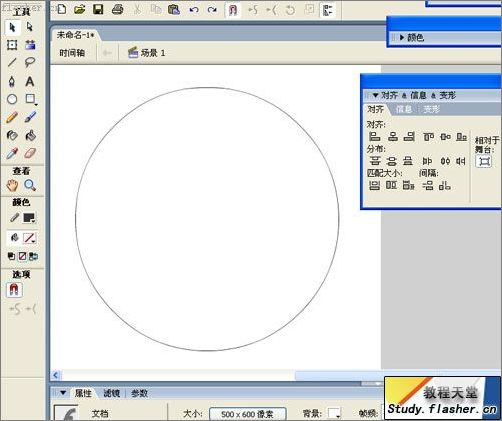Select the Rectangle tool
The width and height of the screenshot is (502, 421).
pyautogui.click(x=31, y=99)
